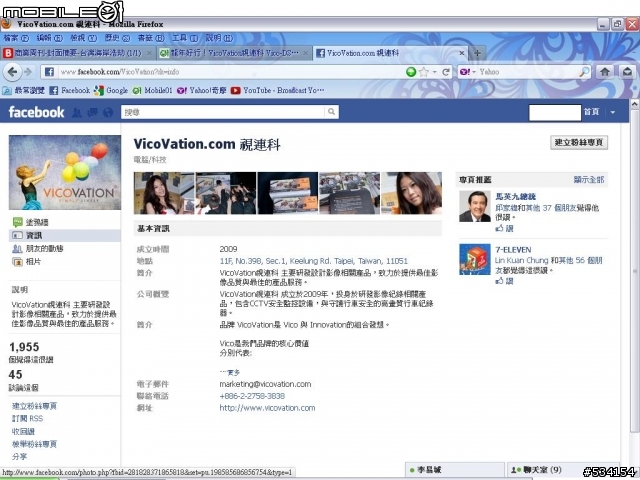Open the 歷史 menu

point(117,38)
